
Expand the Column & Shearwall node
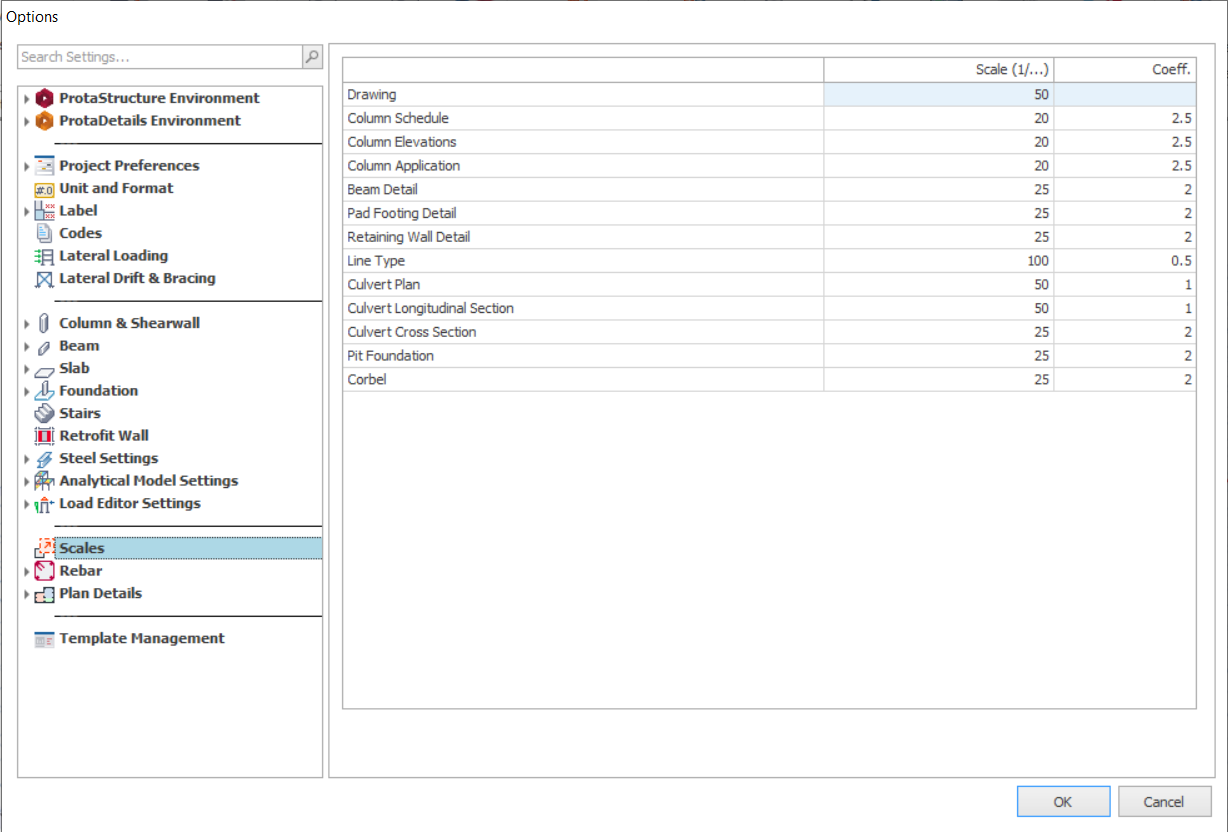tap(27, 324)
